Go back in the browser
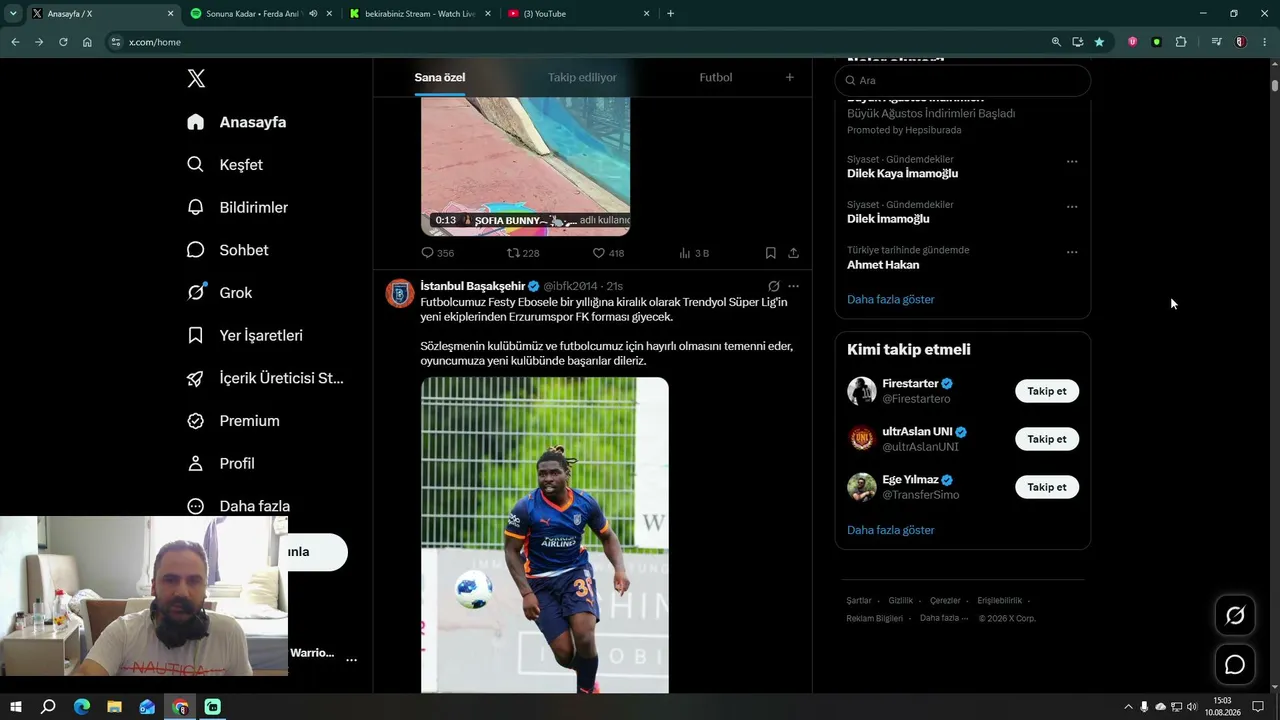The image size is (1280, 720). coord(15,42)
